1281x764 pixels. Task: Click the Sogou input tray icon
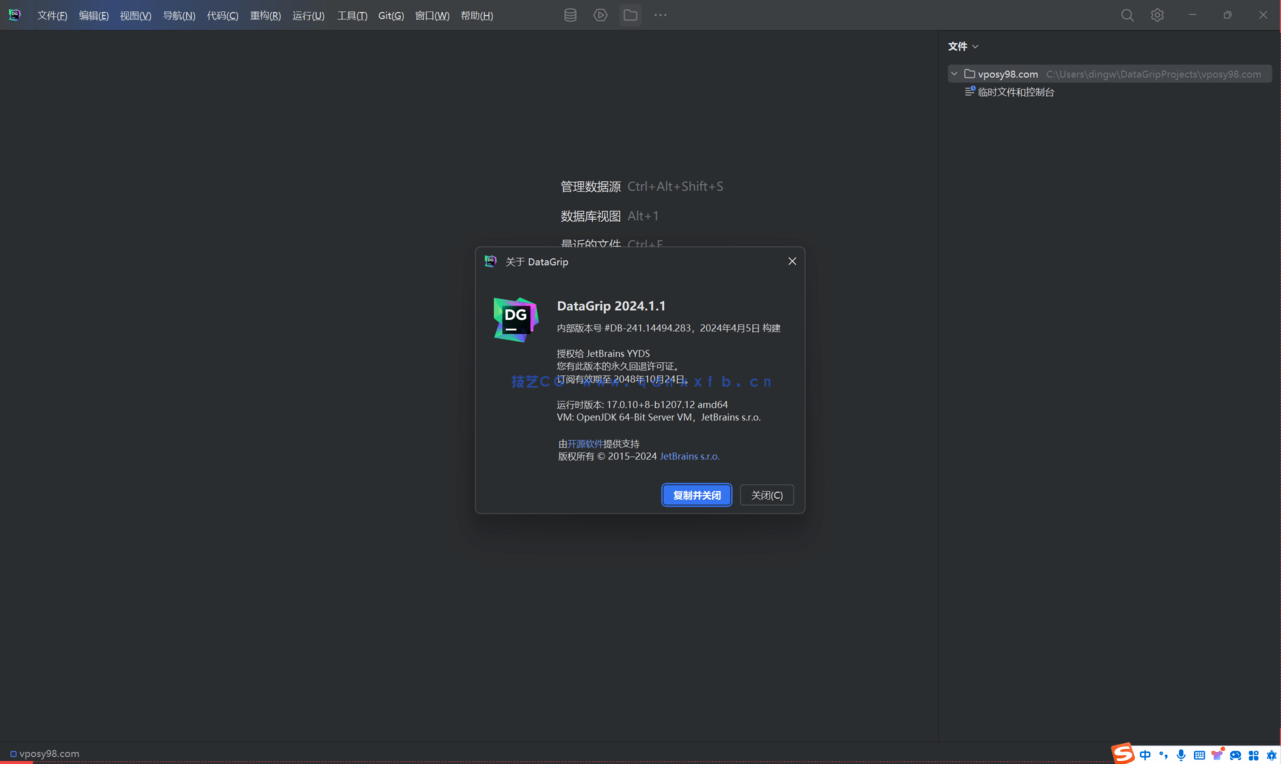(x=1121, y=753)
